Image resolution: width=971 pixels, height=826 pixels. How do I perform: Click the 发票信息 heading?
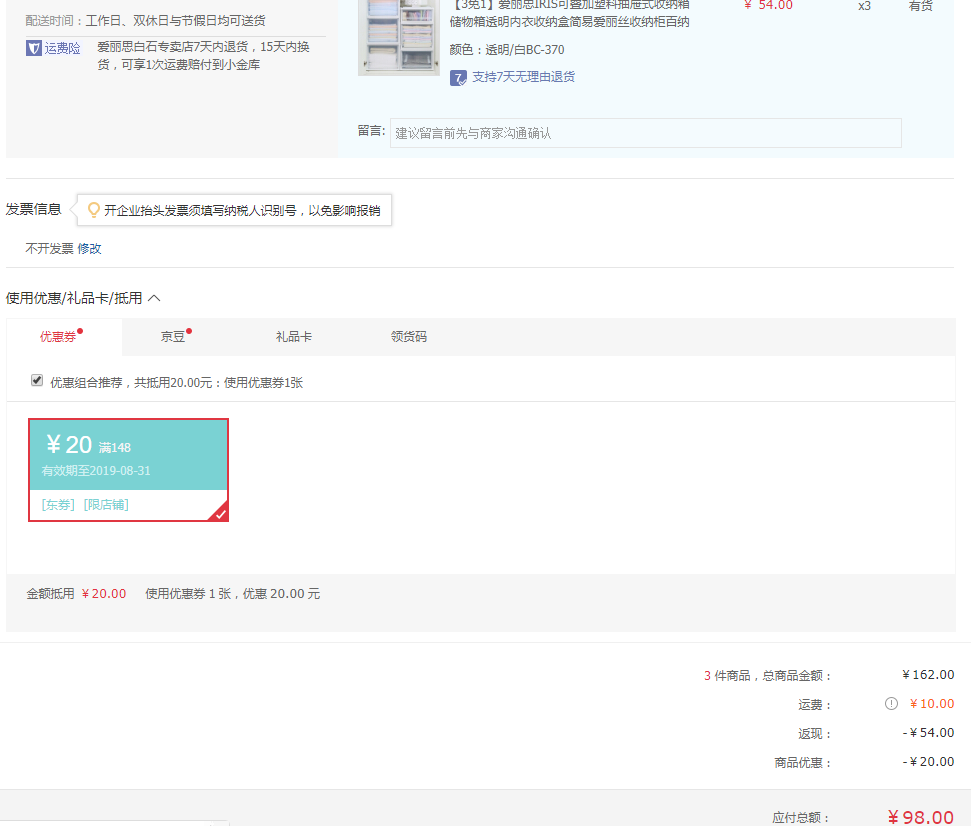coord(33,209)
